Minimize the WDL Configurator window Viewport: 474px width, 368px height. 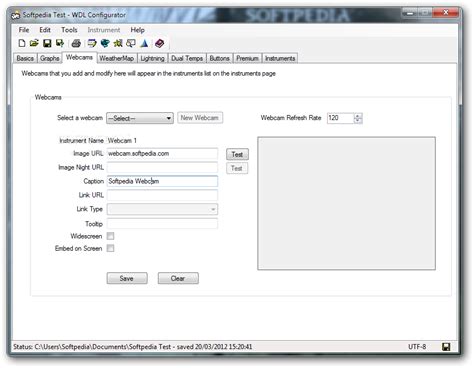[410, 13]
